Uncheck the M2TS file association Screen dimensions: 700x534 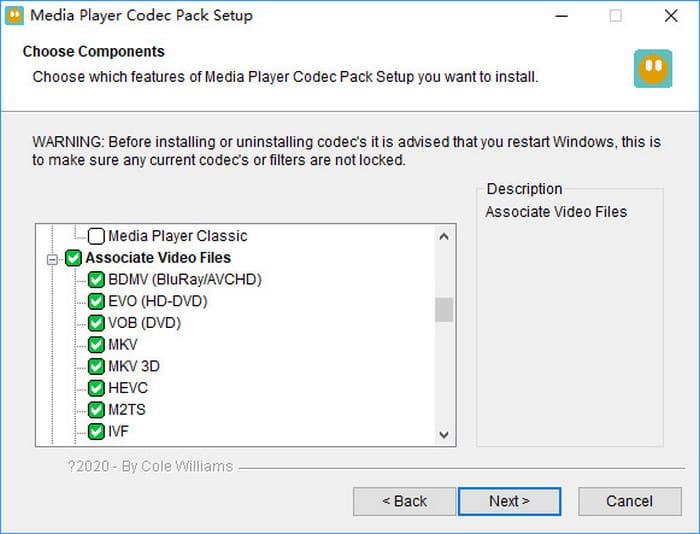(x=96, y=410)
